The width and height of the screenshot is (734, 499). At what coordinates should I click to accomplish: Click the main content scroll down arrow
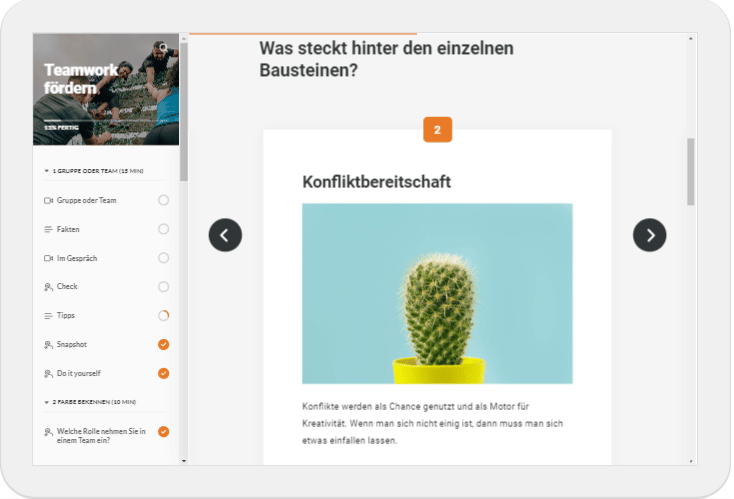click(690, 461)
